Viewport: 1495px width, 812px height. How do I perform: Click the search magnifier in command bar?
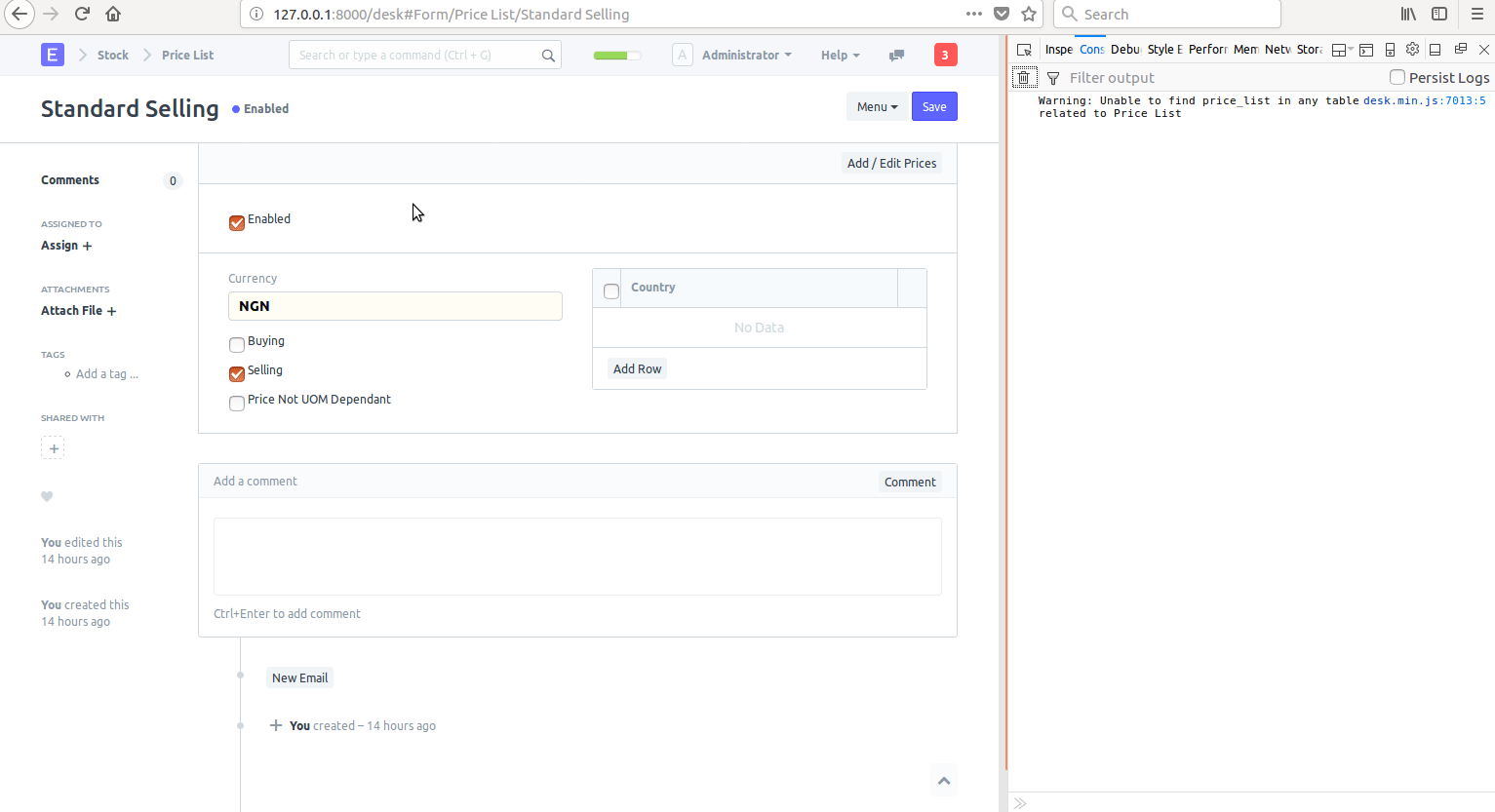pos(548,56)
